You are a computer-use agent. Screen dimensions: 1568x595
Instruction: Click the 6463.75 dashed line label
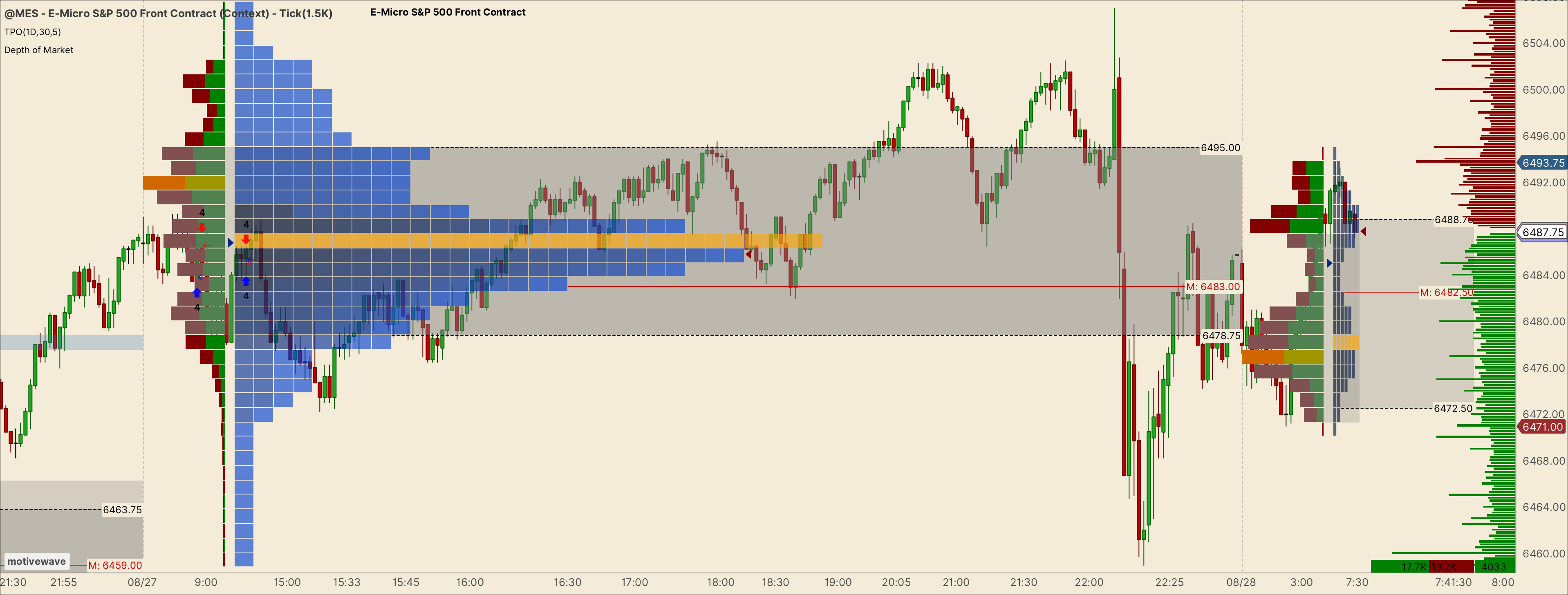122,510
